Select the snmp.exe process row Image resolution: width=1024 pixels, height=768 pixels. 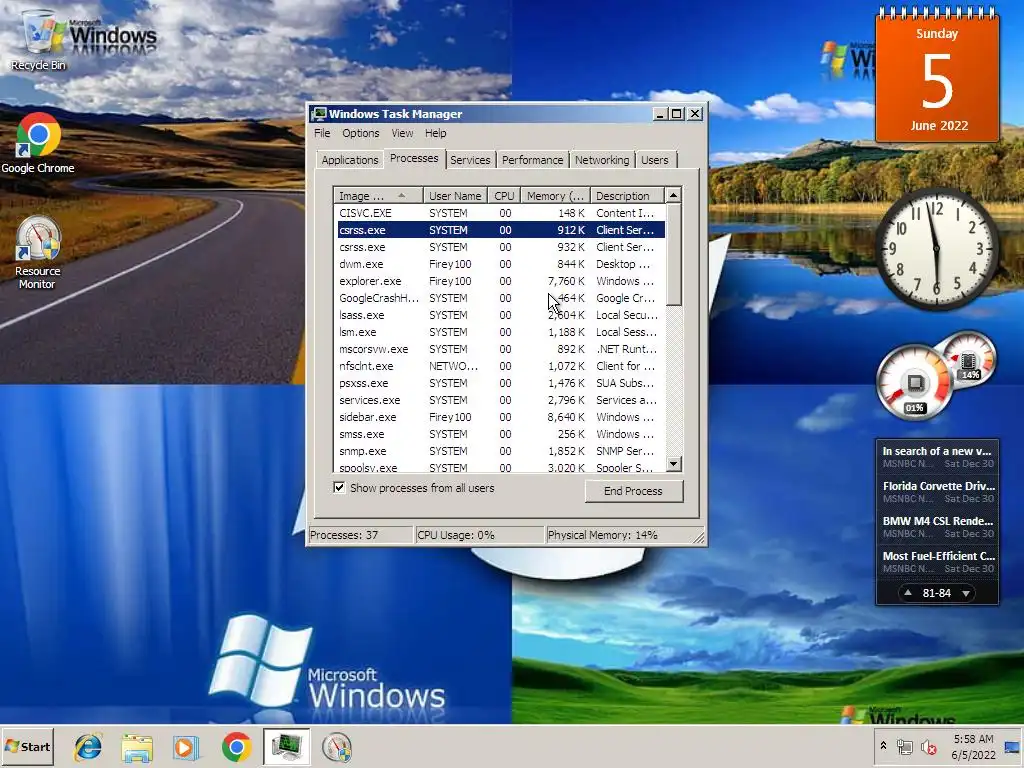(x=500, y=451)
